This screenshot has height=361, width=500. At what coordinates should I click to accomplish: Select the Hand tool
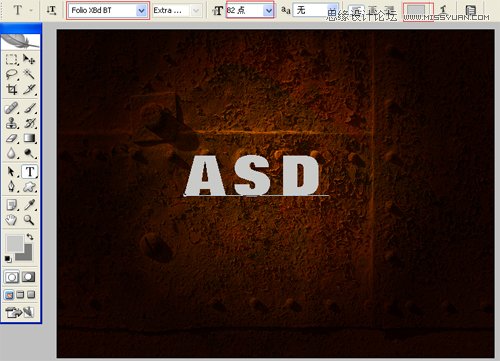point(12,220)
